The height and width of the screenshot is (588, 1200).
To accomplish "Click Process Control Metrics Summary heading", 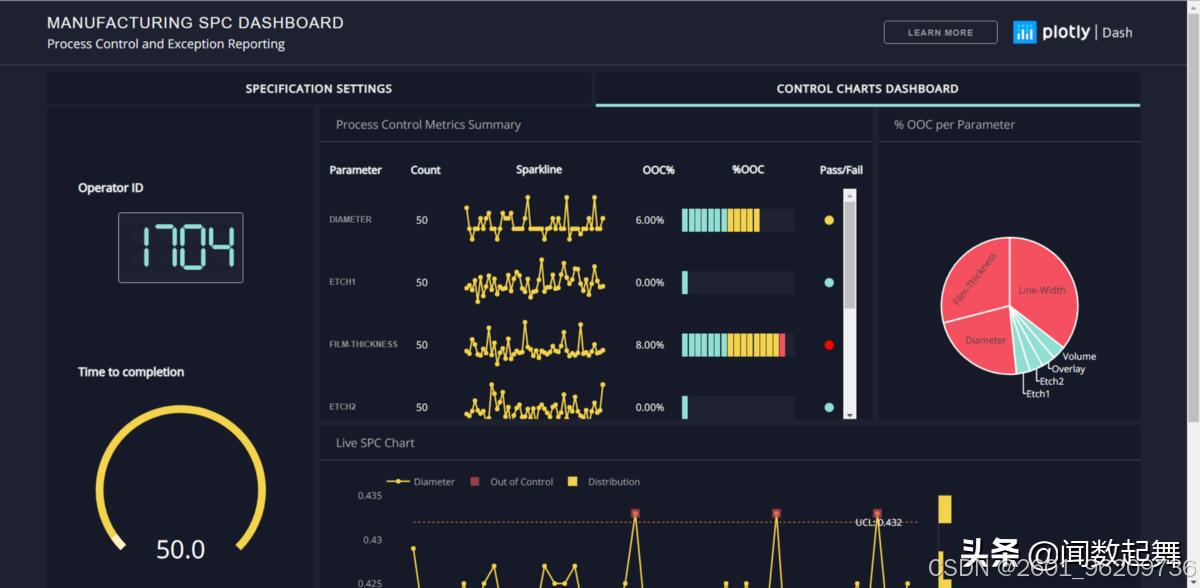I will coord(428,125).
